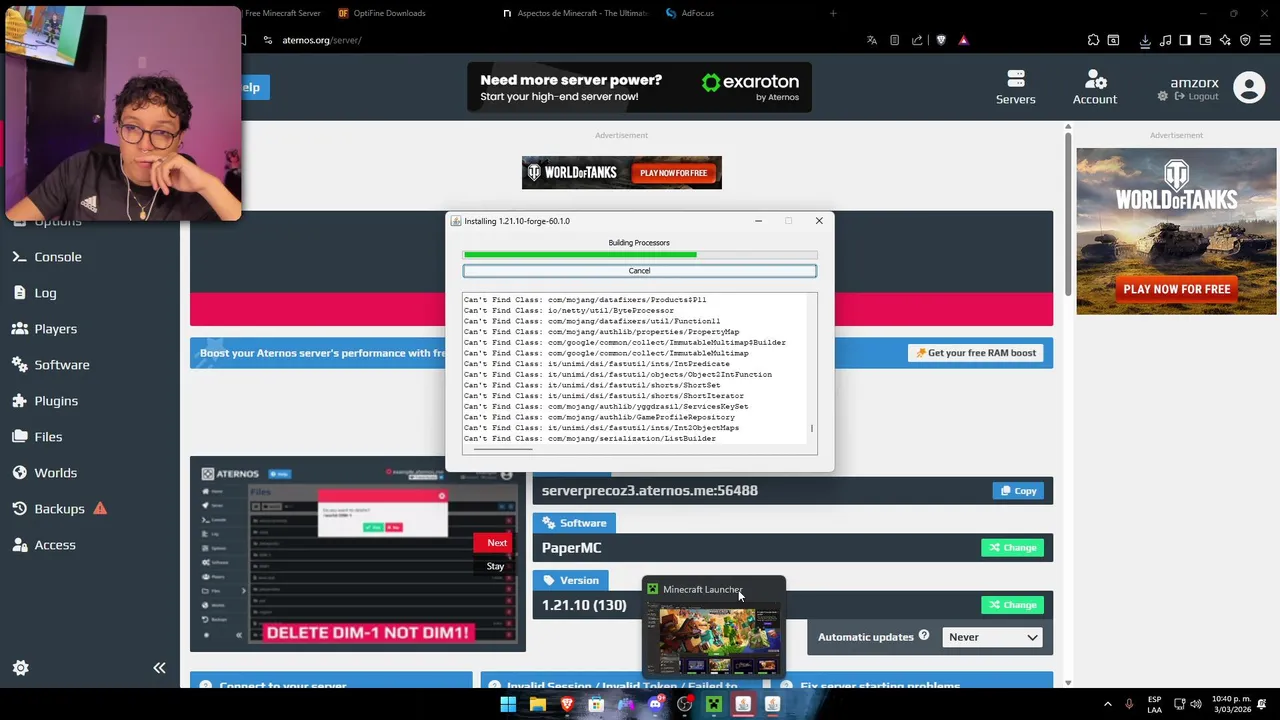Open the Automatic updates dropdown

[x=993, y=637]
